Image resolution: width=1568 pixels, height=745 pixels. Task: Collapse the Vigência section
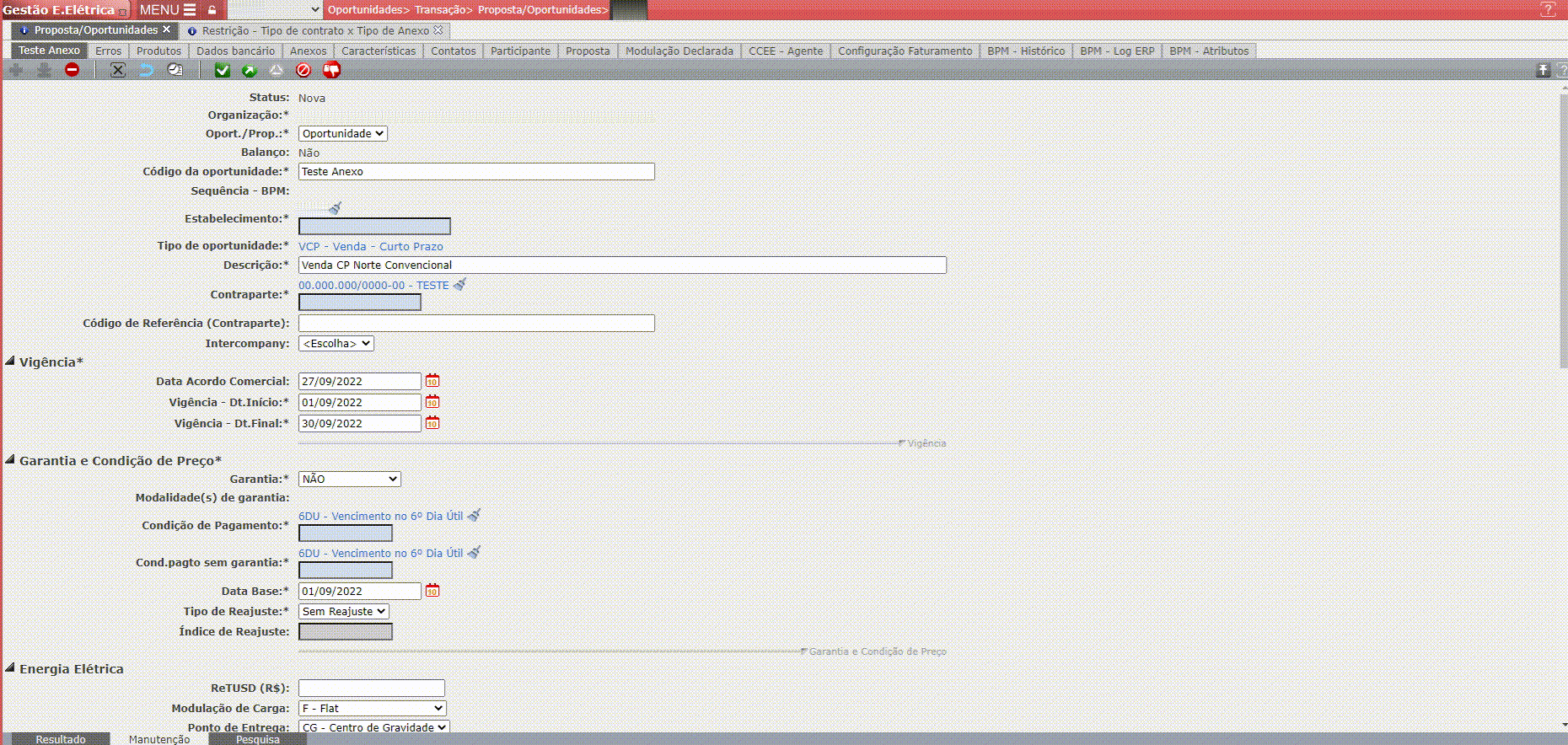tap(10, 362)
